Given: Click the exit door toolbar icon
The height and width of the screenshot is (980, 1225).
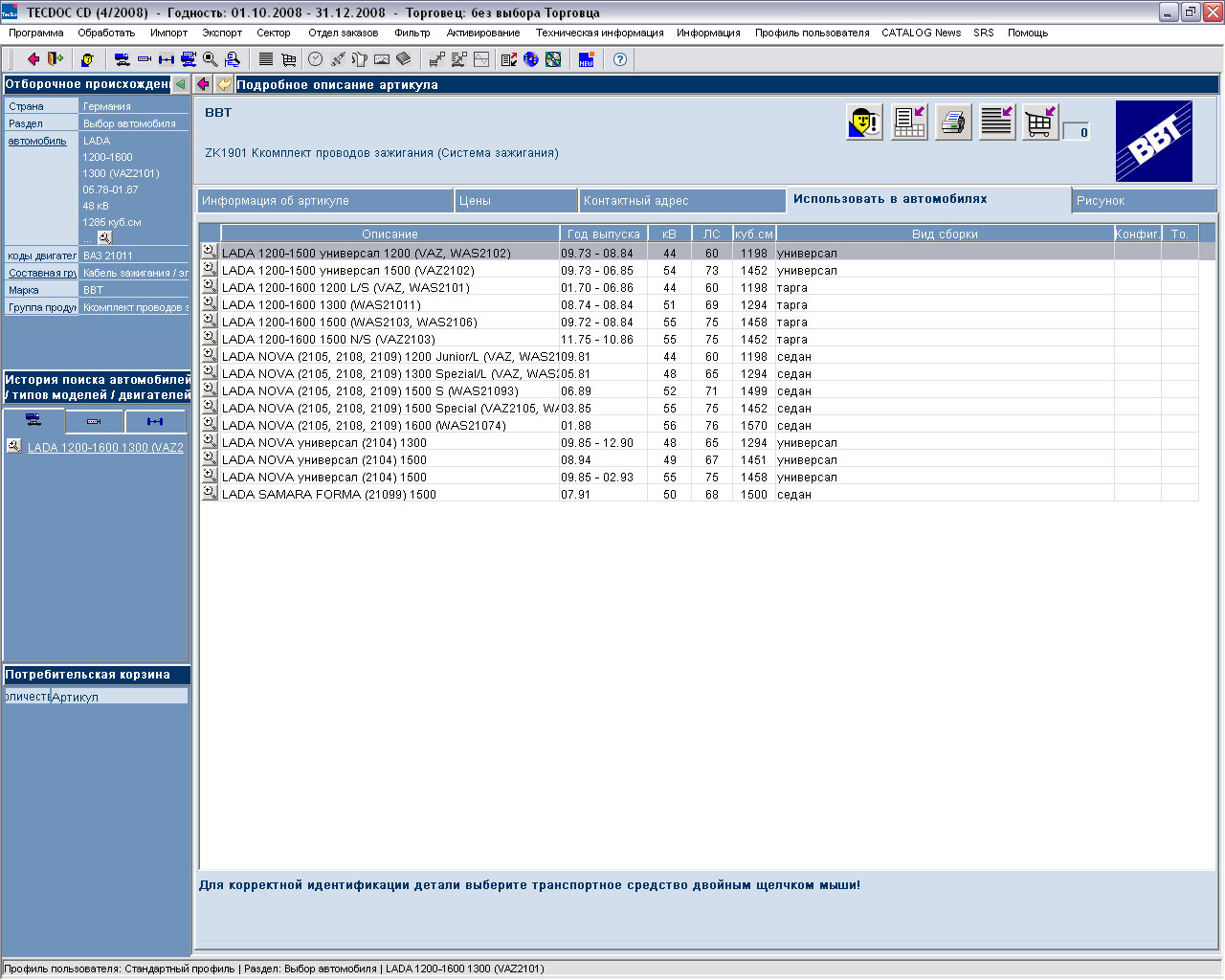Looking at the screenshot, I should point(56,59).
